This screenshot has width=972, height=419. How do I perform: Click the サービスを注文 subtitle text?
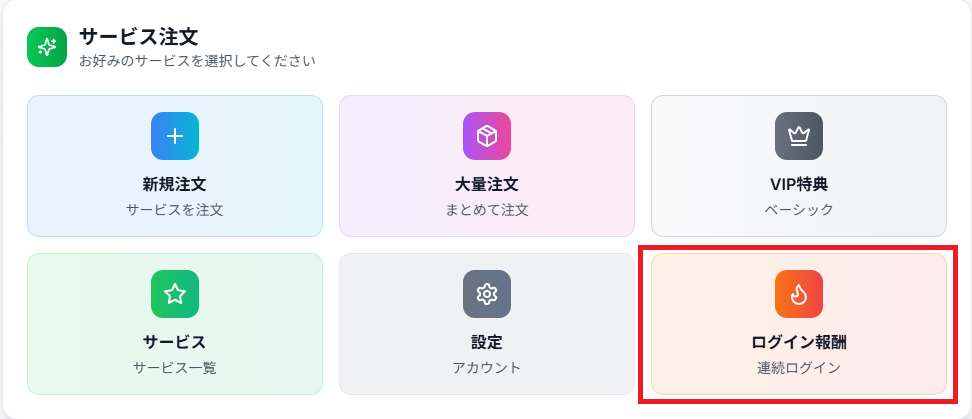tap(175, 210)
